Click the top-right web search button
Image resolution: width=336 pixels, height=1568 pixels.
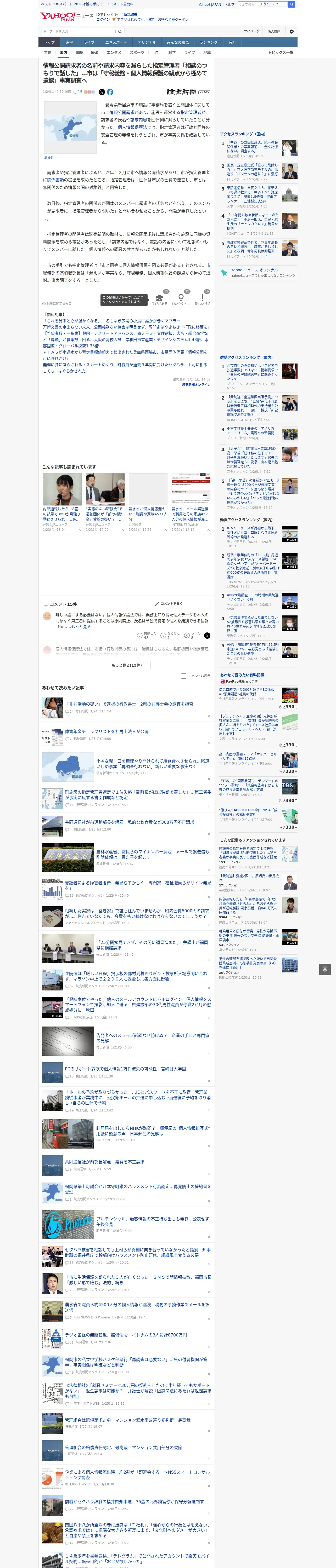coord(292,4)
